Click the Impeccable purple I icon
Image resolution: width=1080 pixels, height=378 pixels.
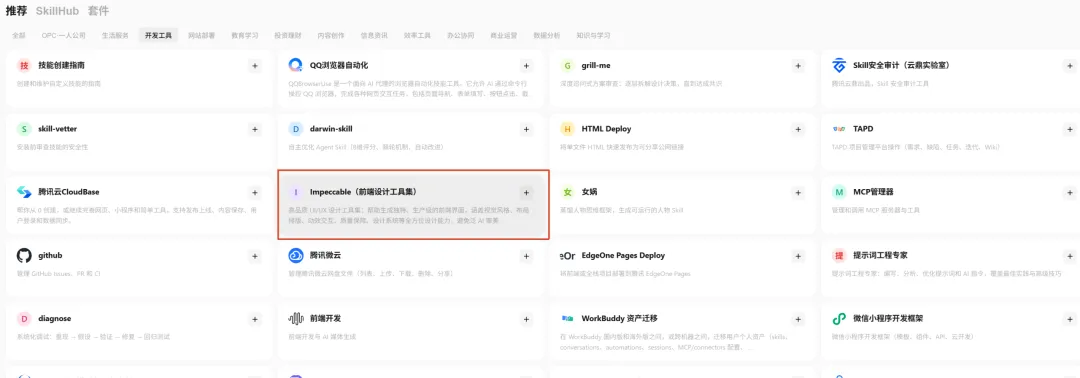click(295, 192)
